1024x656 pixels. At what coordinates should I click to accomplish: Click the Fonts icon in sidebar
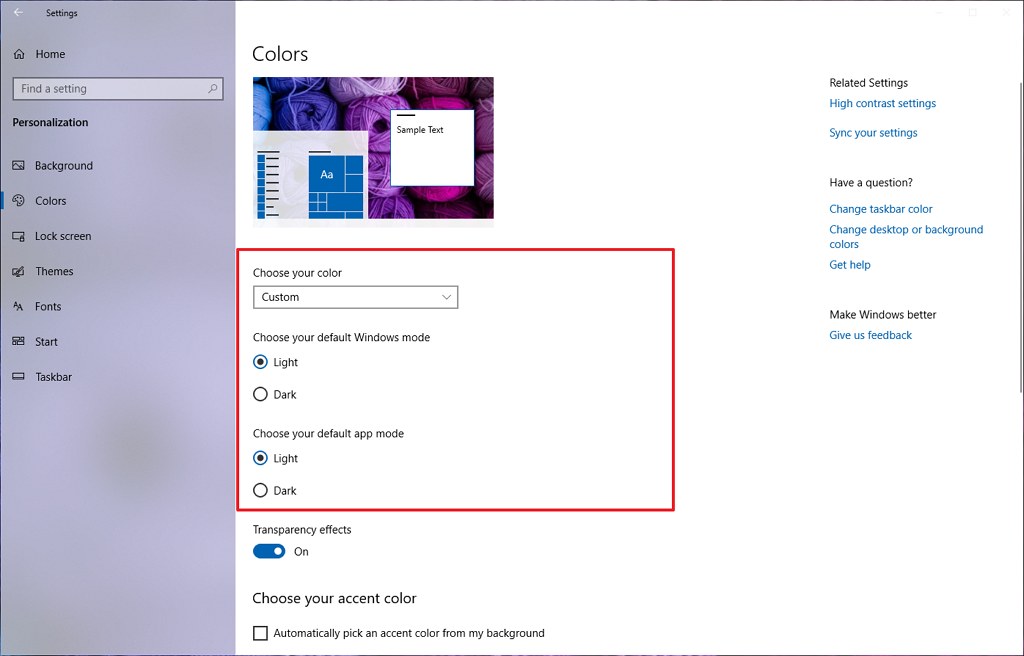pos(19,306)
